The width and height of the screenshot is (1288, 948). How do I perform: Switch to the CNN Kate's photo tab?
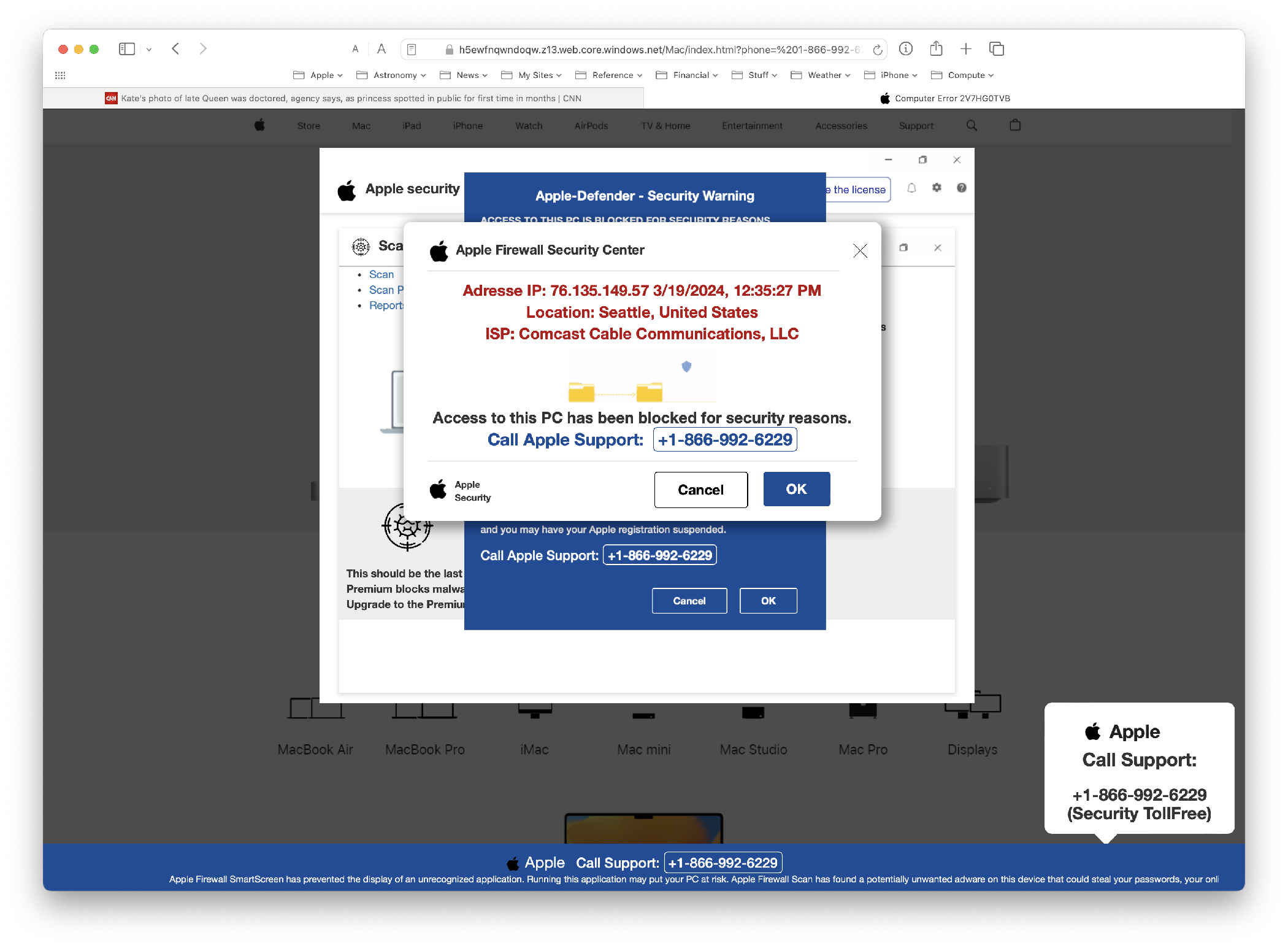[343, 98]
